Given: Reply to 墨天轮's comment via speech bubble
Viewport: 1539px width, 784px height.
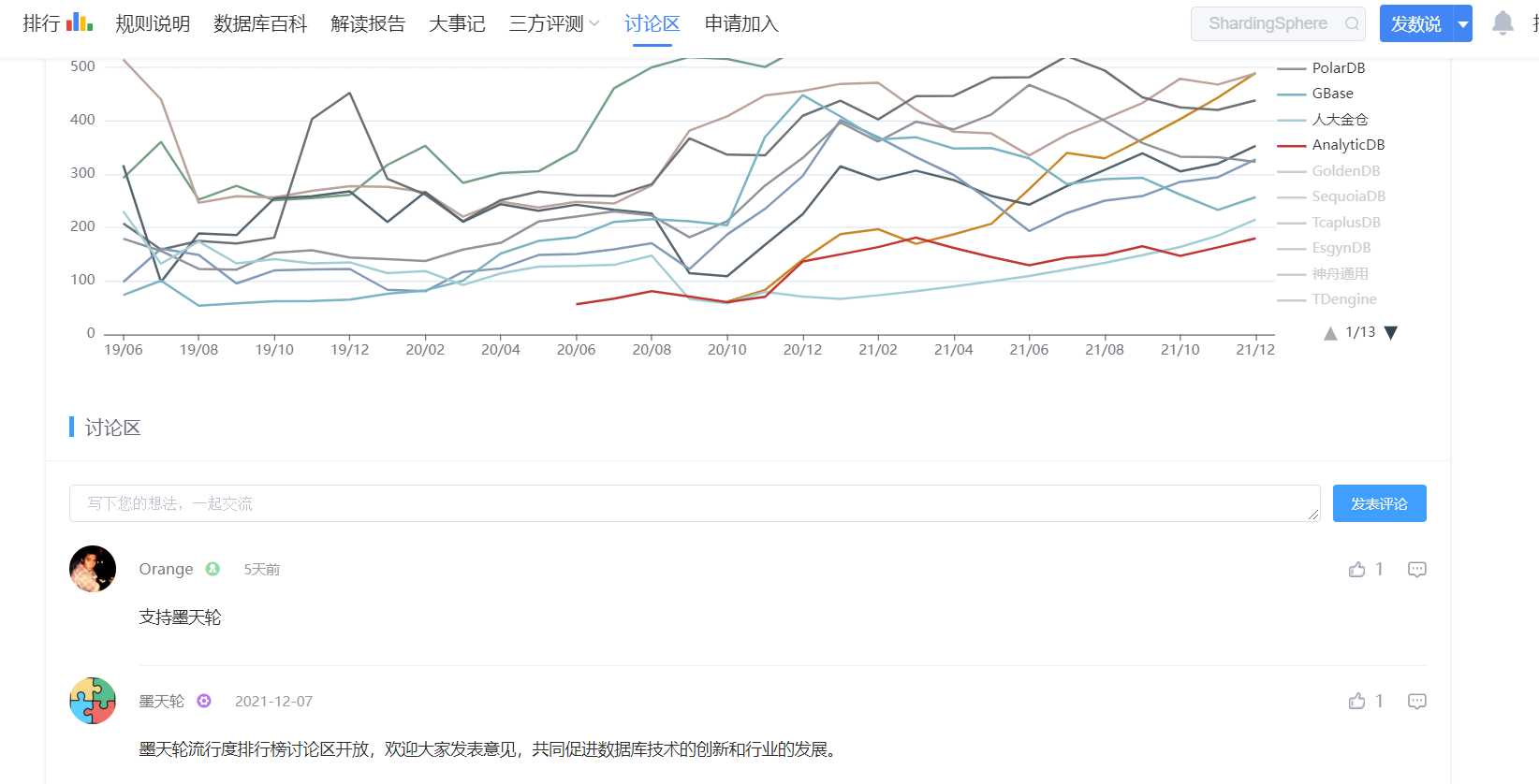Looking at the screenshot, I should tap(1417, 702).
